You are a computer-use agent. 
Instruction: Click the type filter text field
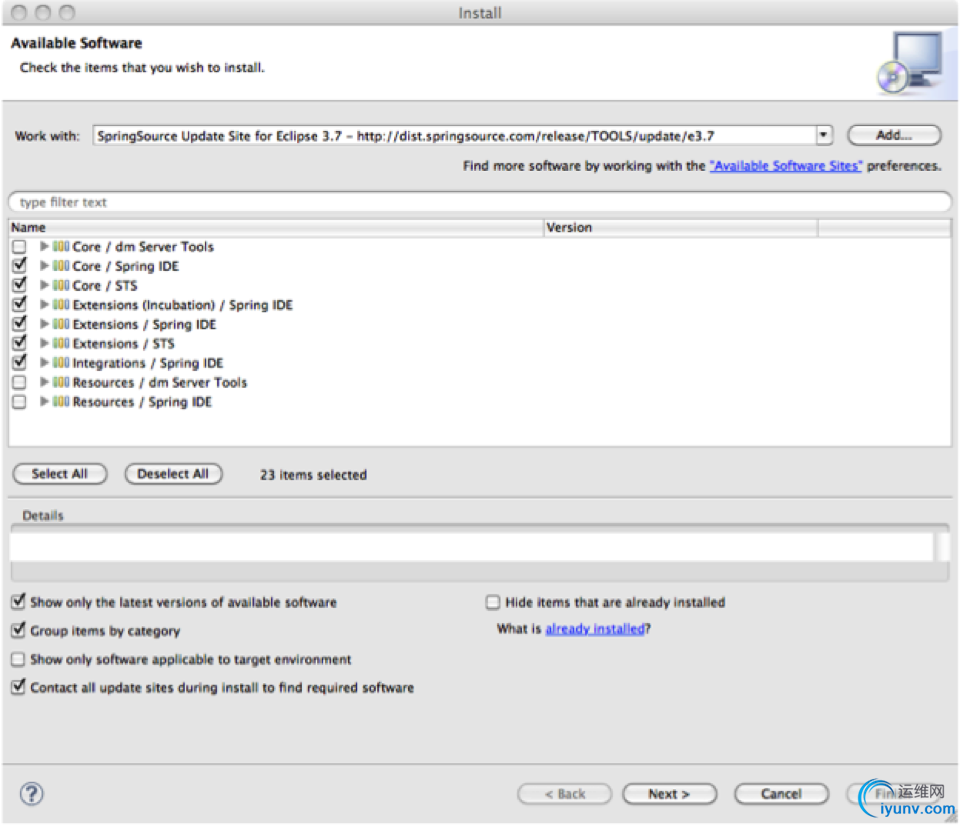pyautogui.click(x=480, y=202)
